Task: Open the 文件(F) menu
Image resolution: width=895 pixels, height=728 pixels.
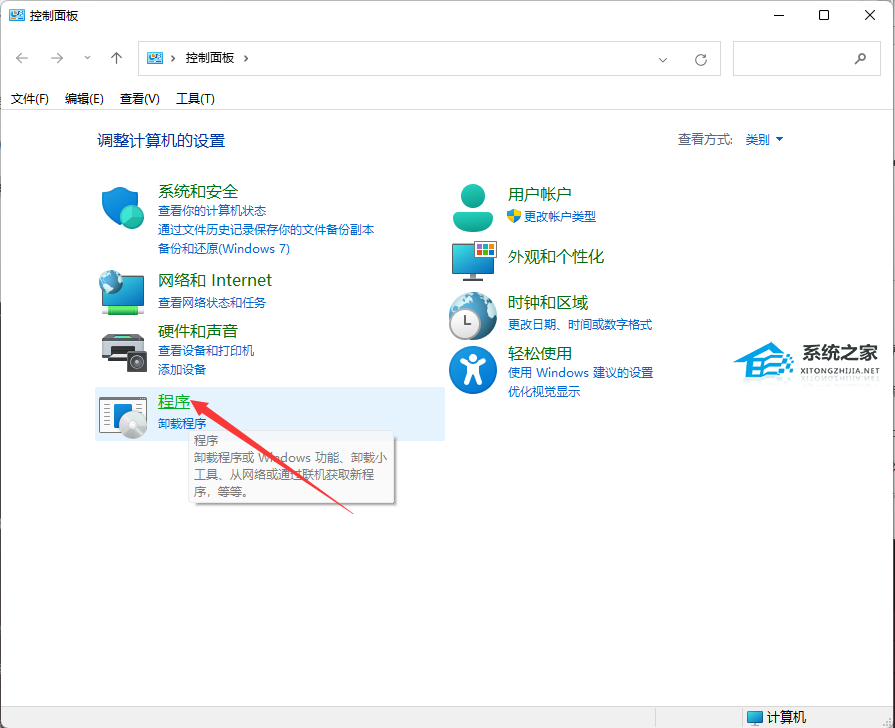Action: 30,98
